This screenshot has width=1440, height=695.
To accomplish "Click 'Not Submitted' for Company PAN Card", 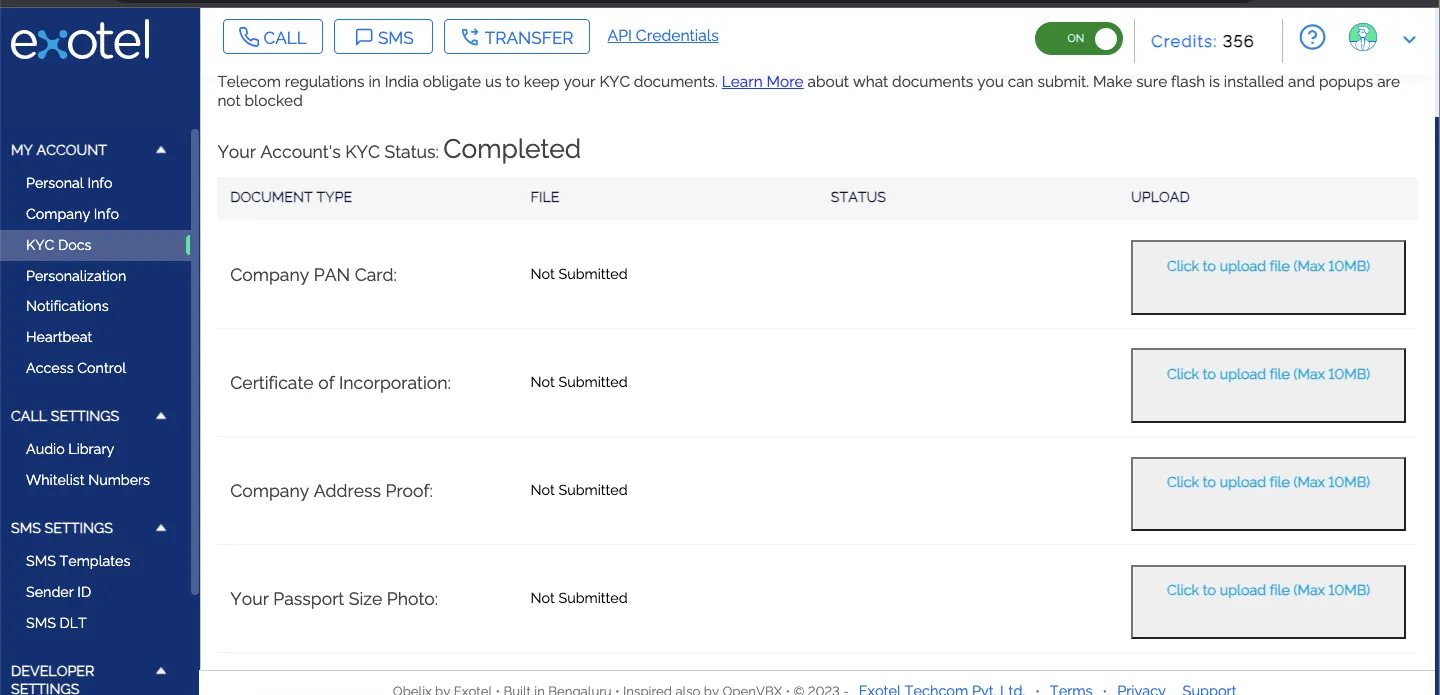I will click(579, 274).
